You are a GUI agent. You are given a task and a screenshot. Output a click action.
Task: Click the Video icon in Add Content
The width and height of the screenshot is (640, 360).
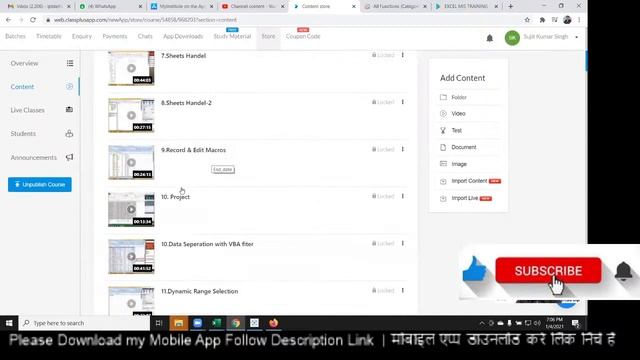click(443, 113)
